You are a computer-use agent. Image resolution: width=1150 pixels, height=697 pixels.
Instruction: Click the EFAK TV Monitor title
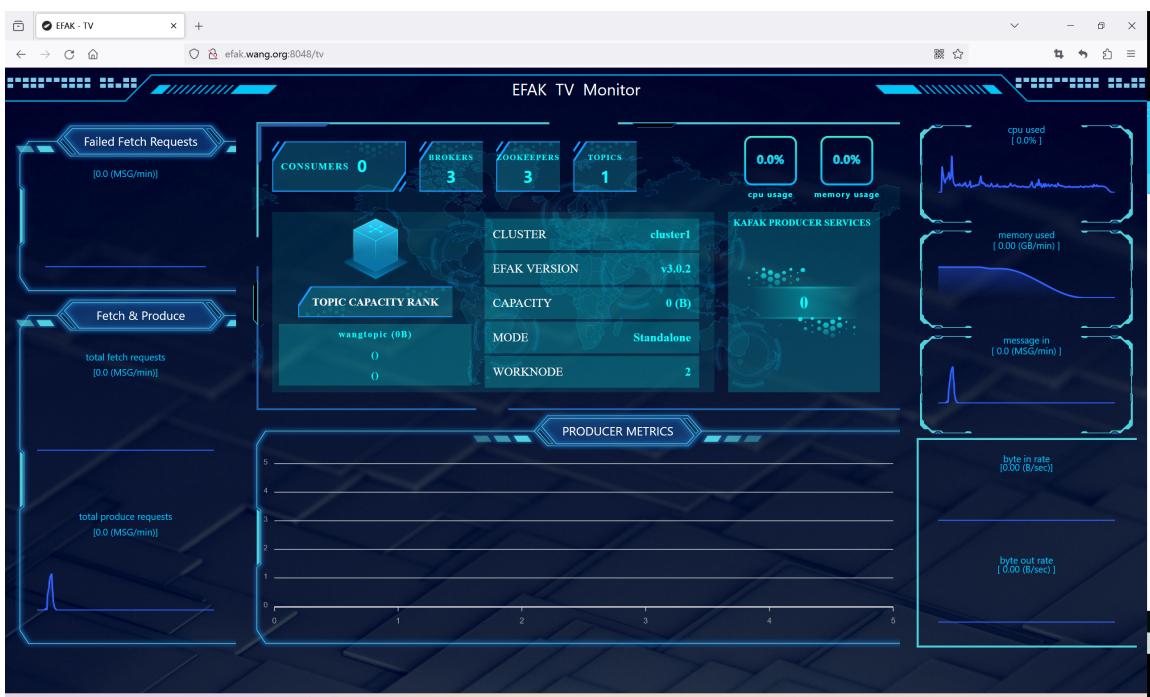click(576, 90)
